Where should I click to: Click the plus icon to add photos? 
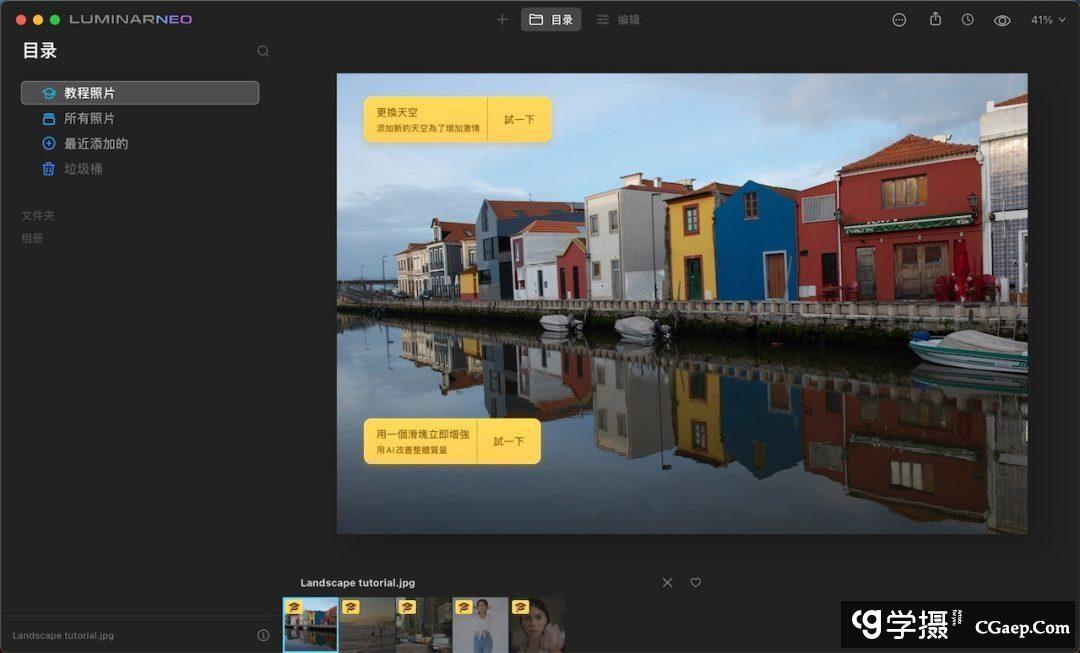coord(502,20)
